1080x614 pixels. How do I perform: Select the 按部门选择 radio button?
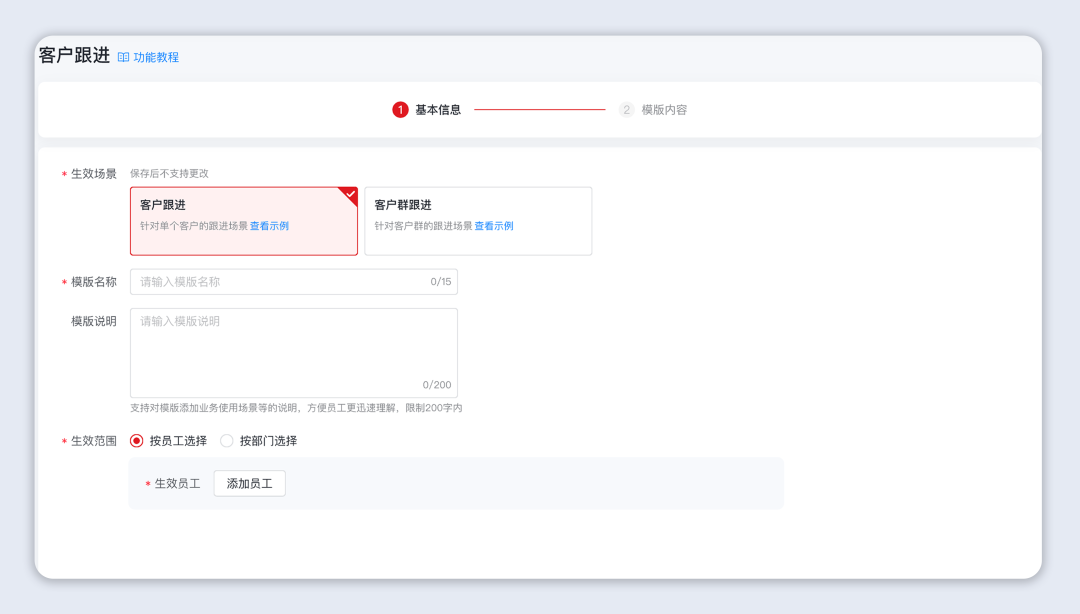227,439
